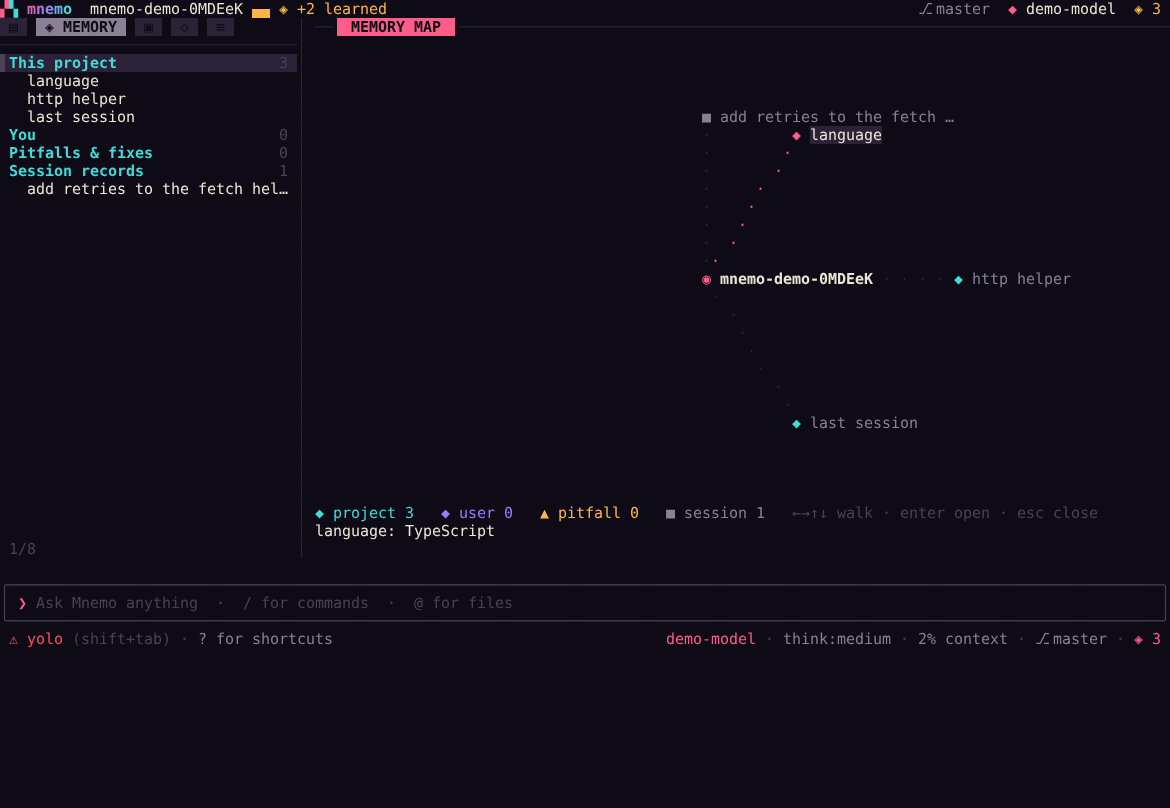1170x808 pixels.
Task: Click the 1/8 position counter
Action: (22, 548)
